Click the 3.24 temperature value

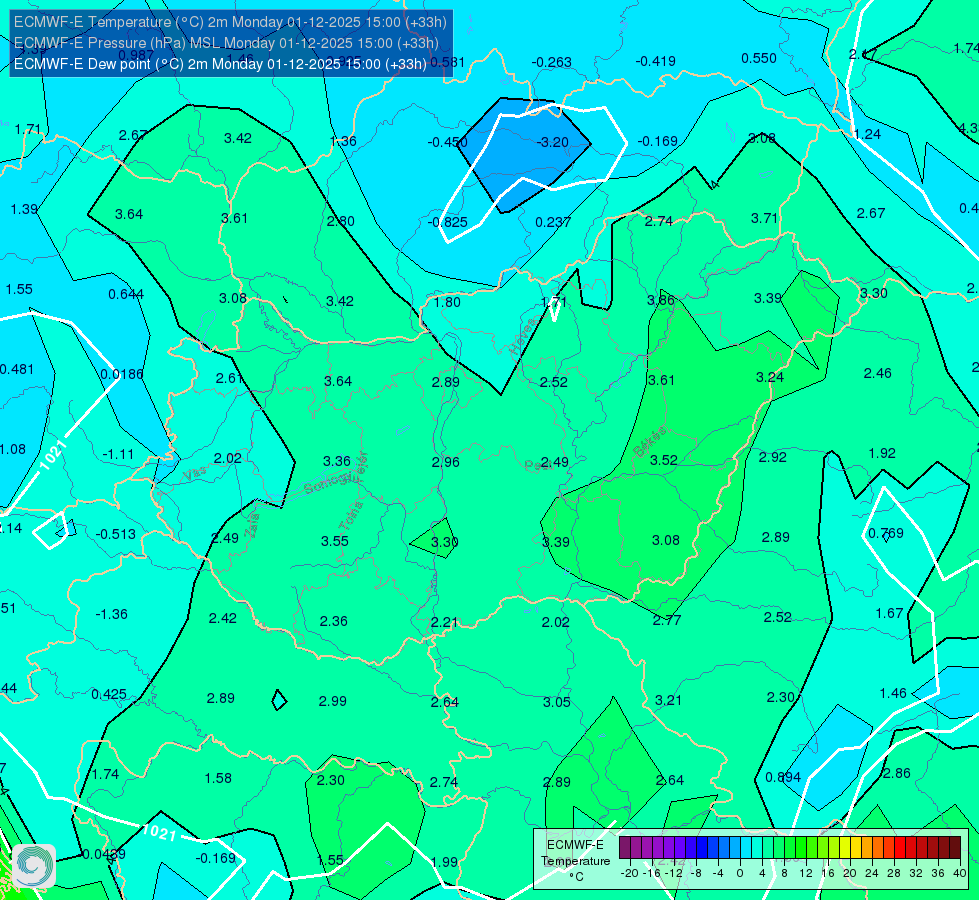pyautogui.click(x=770, y=377)
